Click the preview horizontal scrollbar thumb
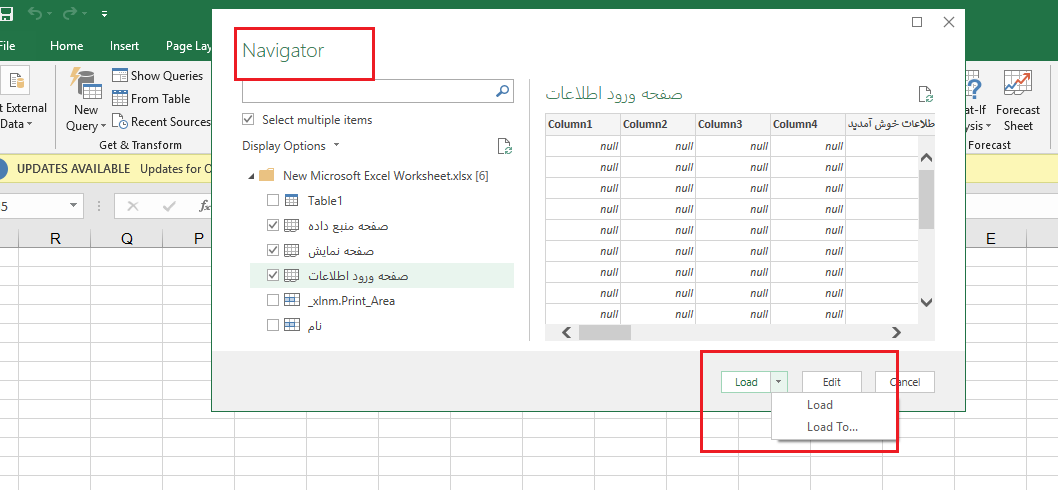 (x=605, y=332)
